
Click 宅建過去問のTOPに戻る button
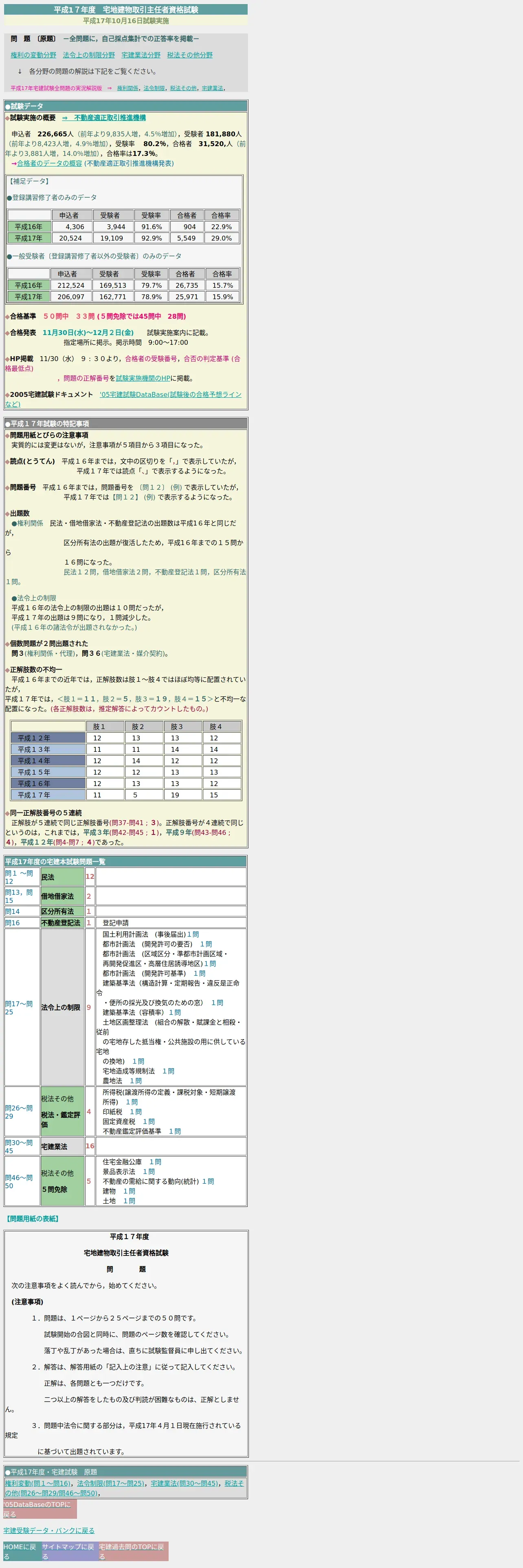tap(133, 1552)
